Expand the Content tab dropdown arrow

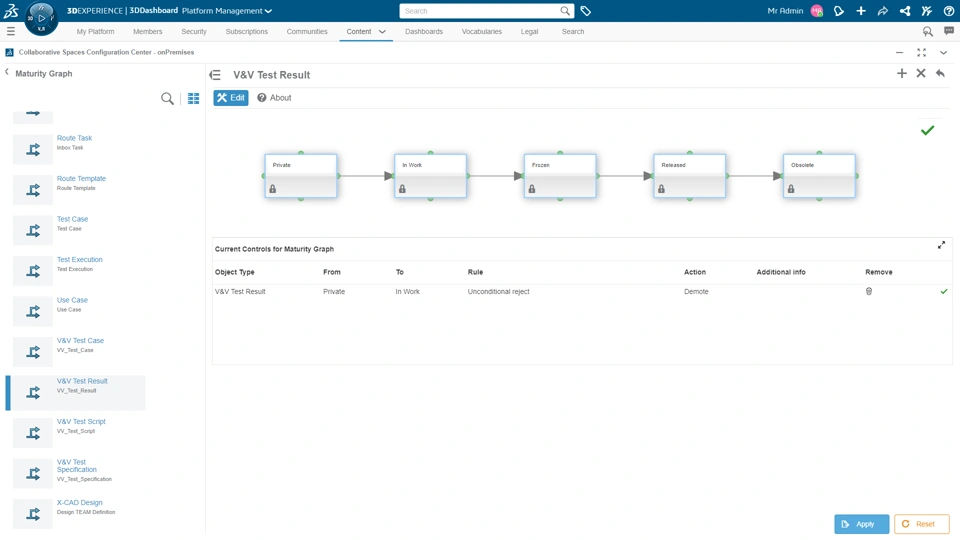382,32
